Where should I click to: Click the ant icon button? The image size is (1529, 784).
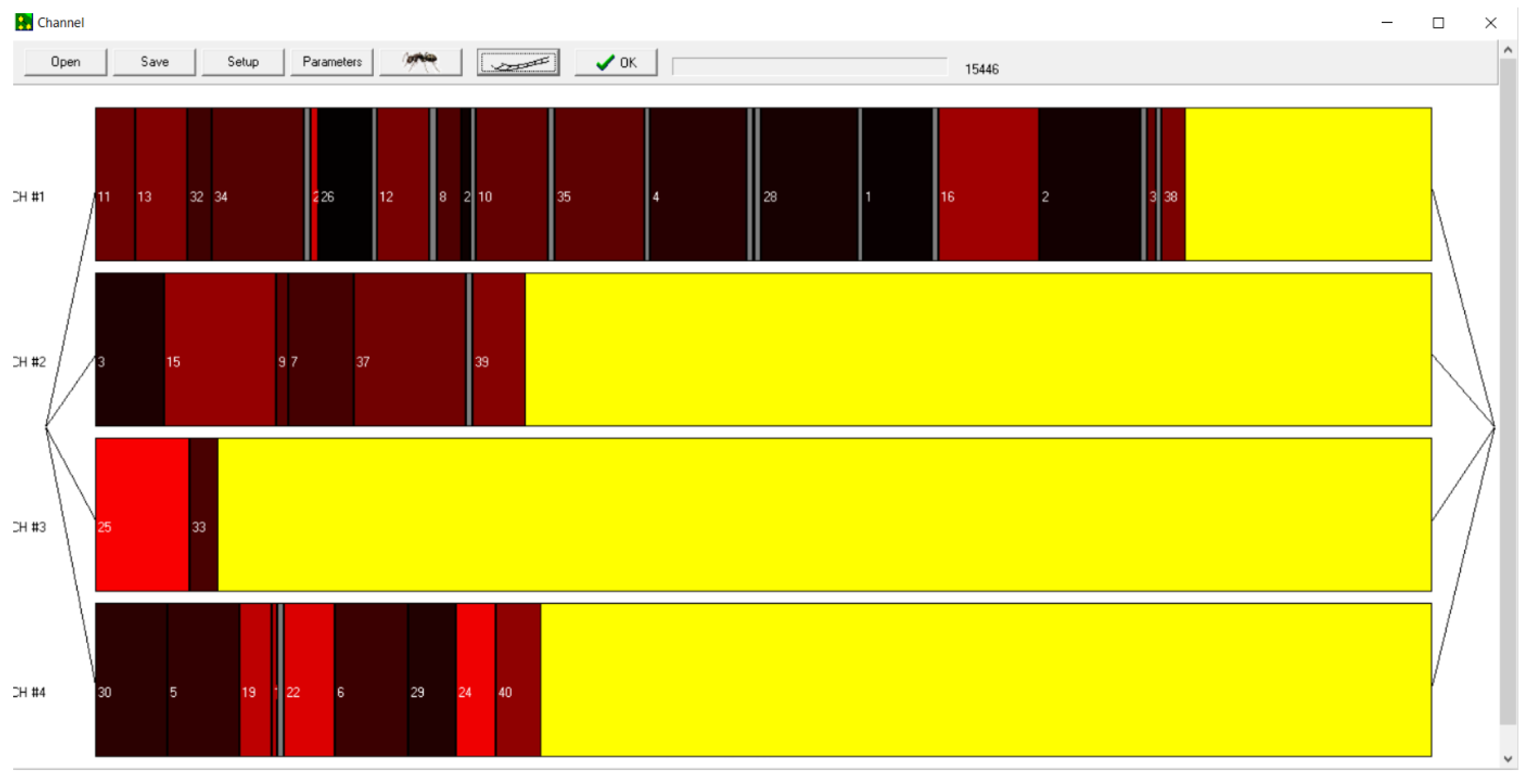click(x=420, y=62)
